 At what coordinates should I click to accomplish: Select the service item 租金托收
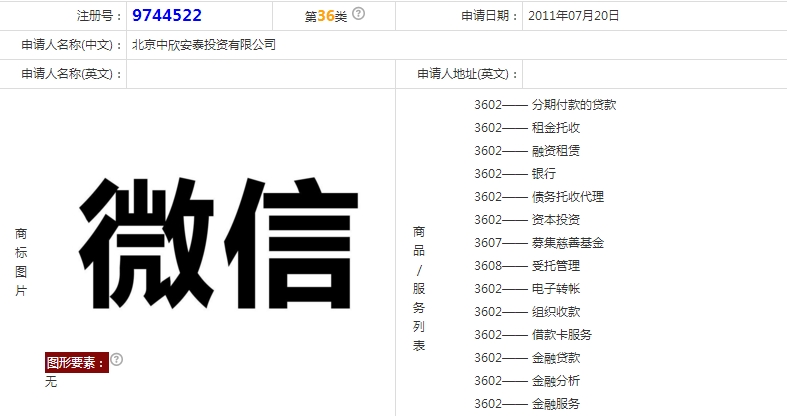pyautogui.click(x=556, y=127)
